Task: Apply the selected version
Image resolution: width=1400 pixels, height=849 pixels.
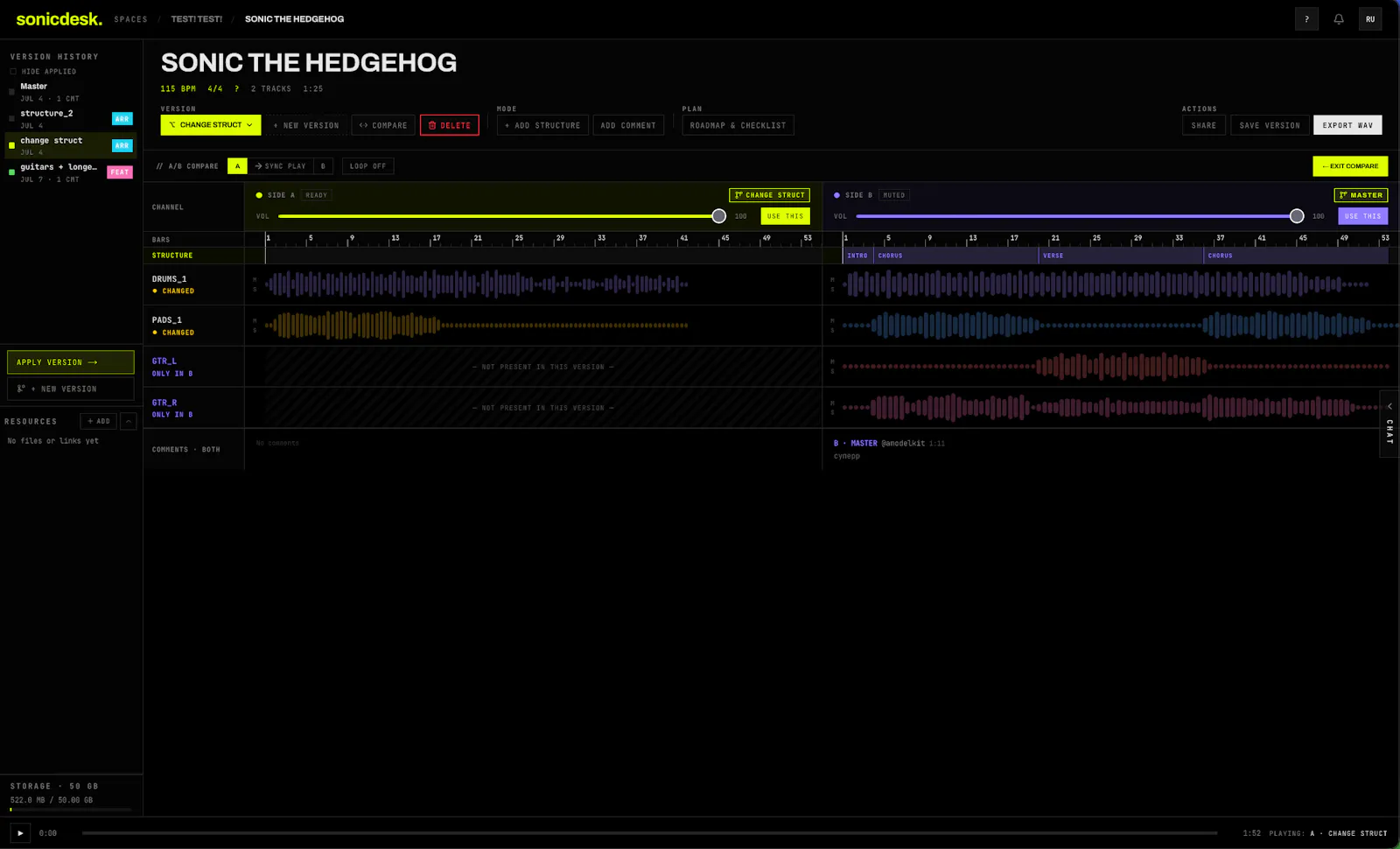Action: [x=71, y=362]
